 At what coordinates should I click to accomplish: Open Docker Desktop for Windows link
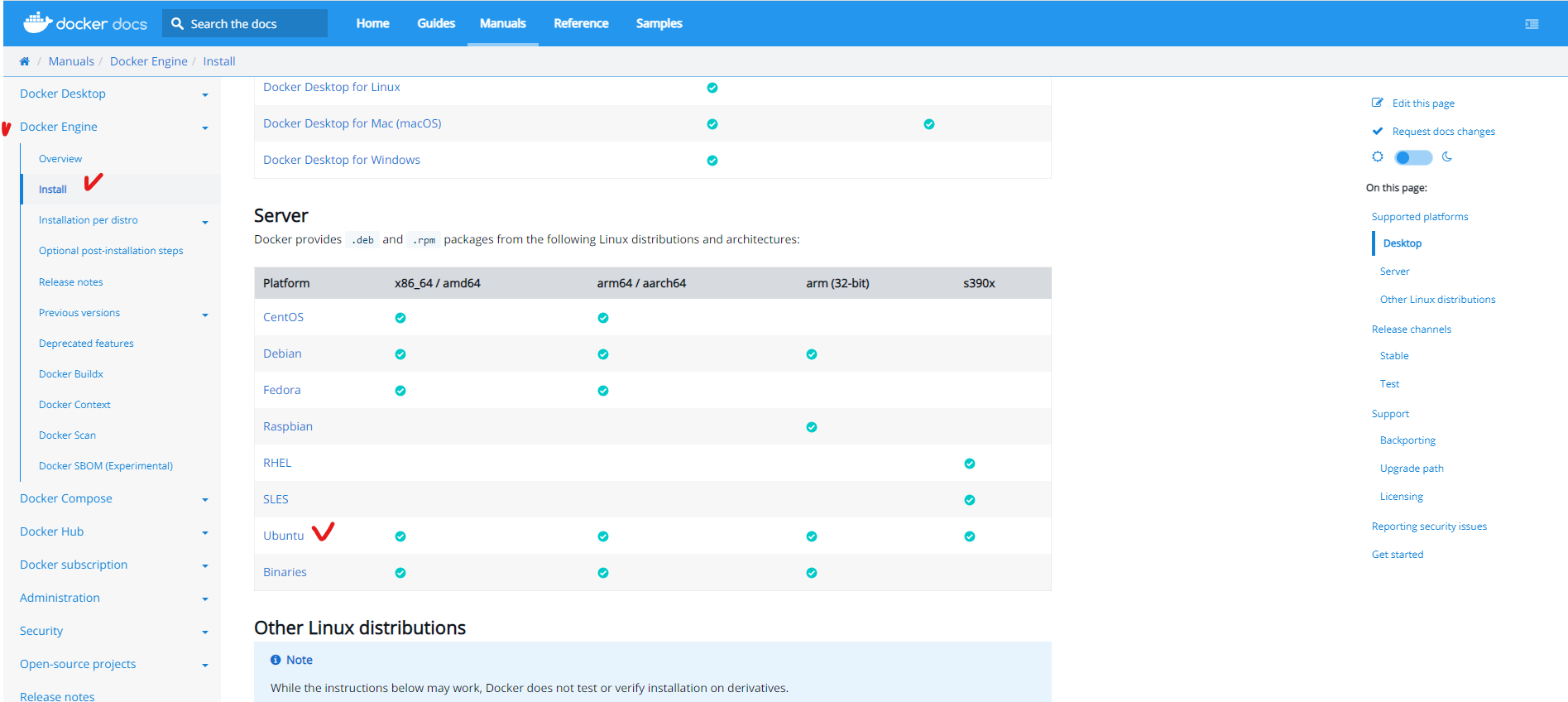tap(342, 160)
